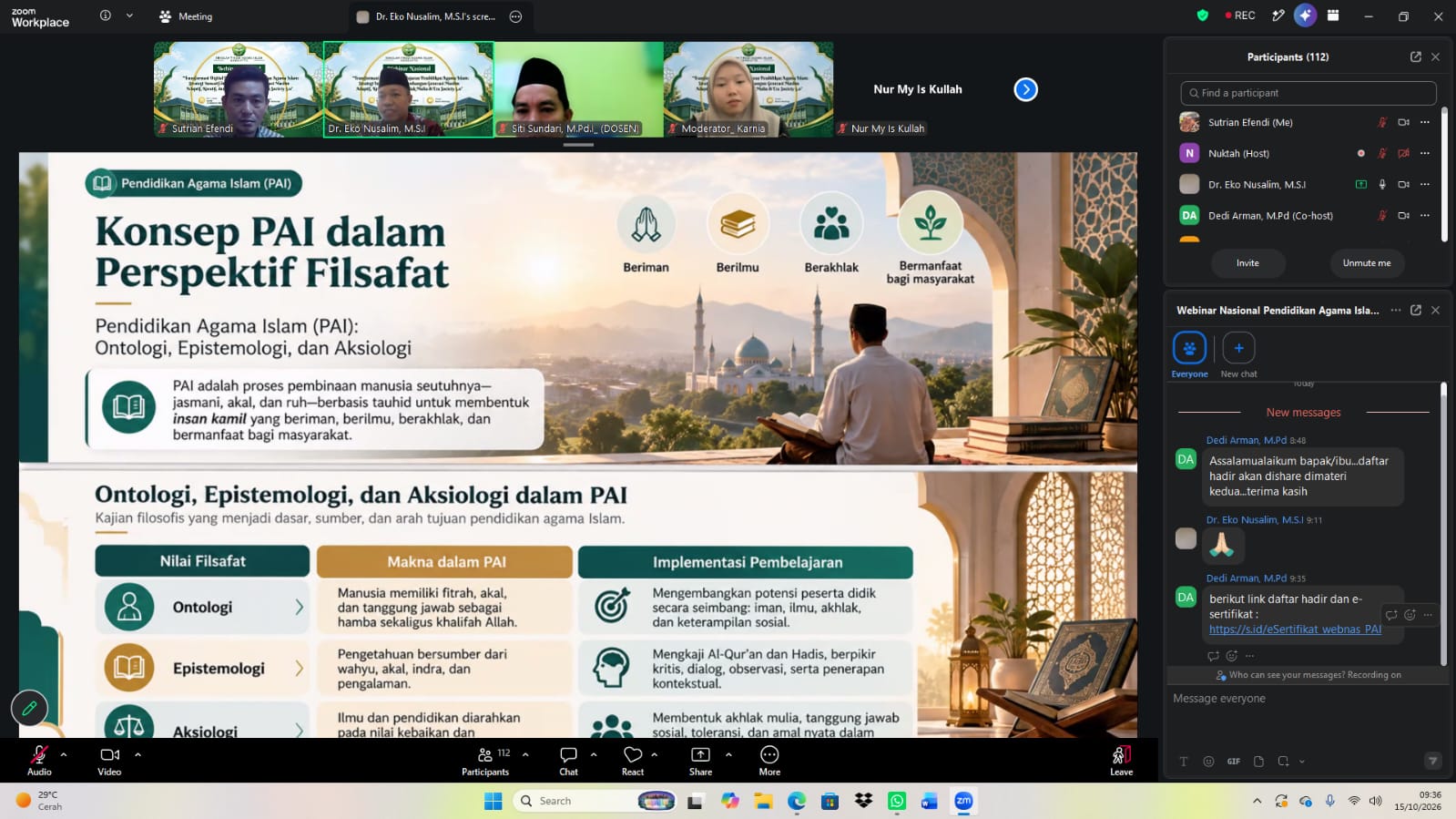Screen dimensions: 1456x819
Task: Toggle Nuktah (Host) muted microphone icon
Action: tap(1382, 153)
